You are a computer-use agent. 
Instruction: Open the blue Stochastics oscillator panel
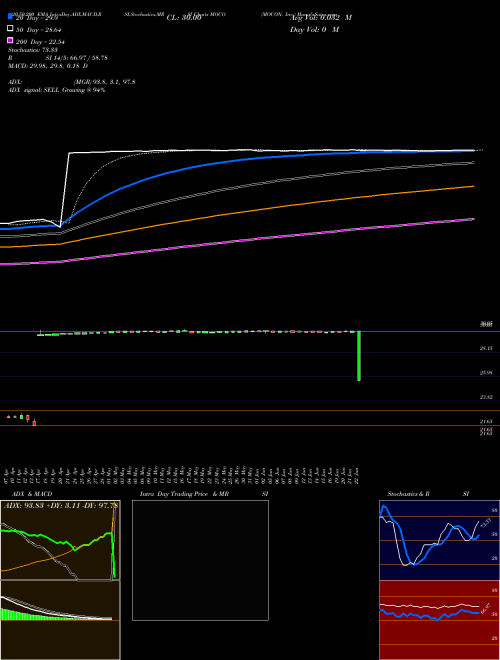click(x=439, y=540)
